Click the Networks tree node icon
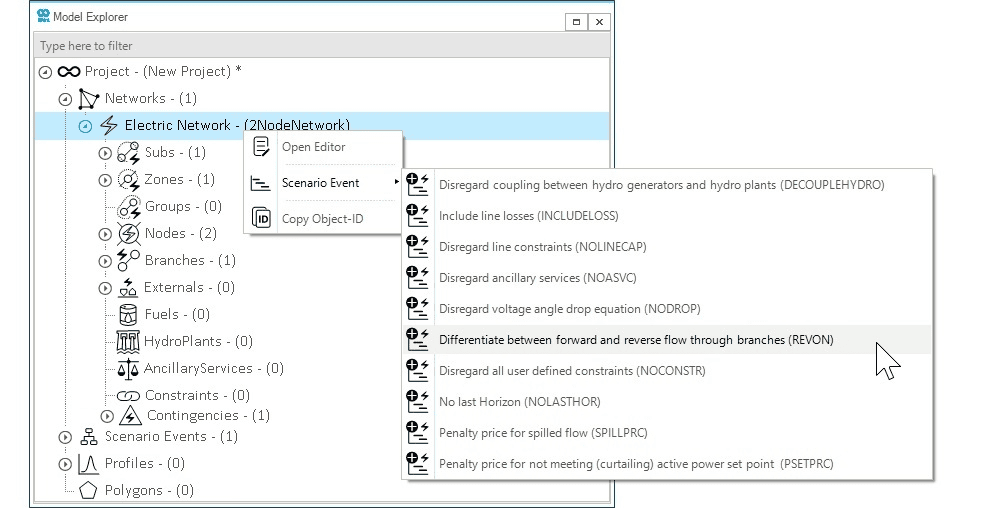The width and height of the screenshot is (984, 508). coord(89,99)
